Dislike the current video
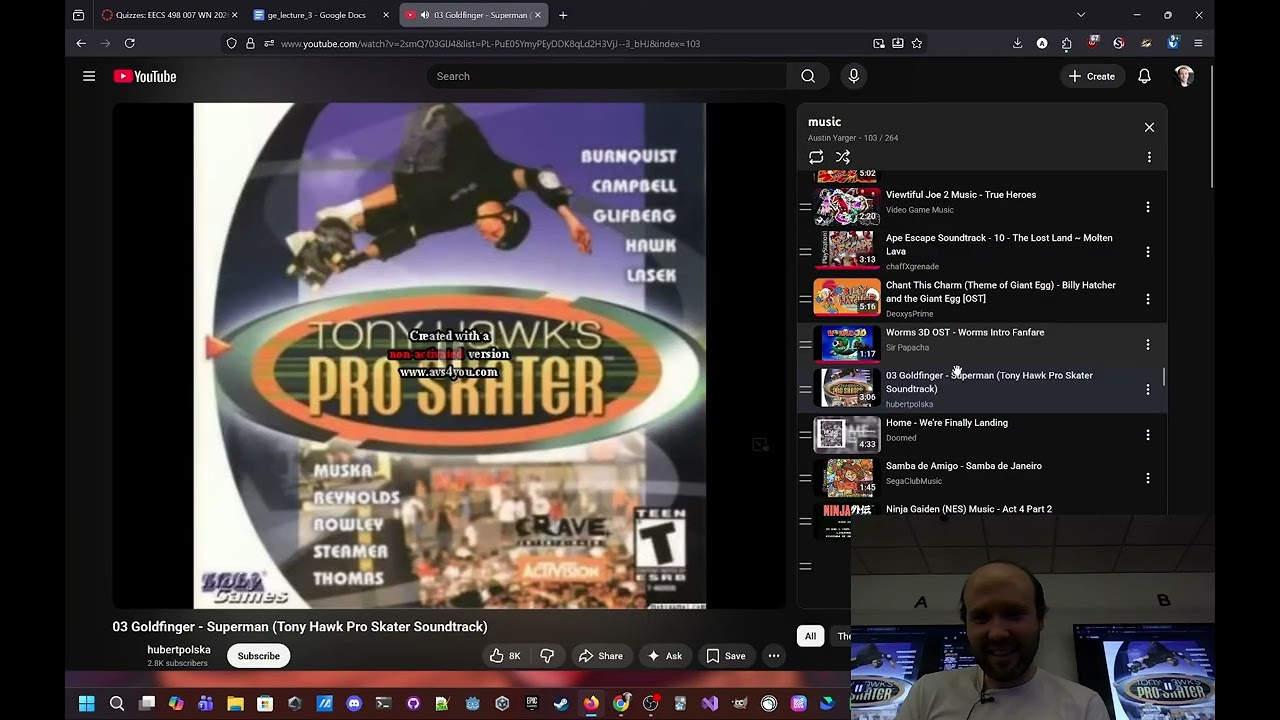1280x720 pixels. (547, 656)
